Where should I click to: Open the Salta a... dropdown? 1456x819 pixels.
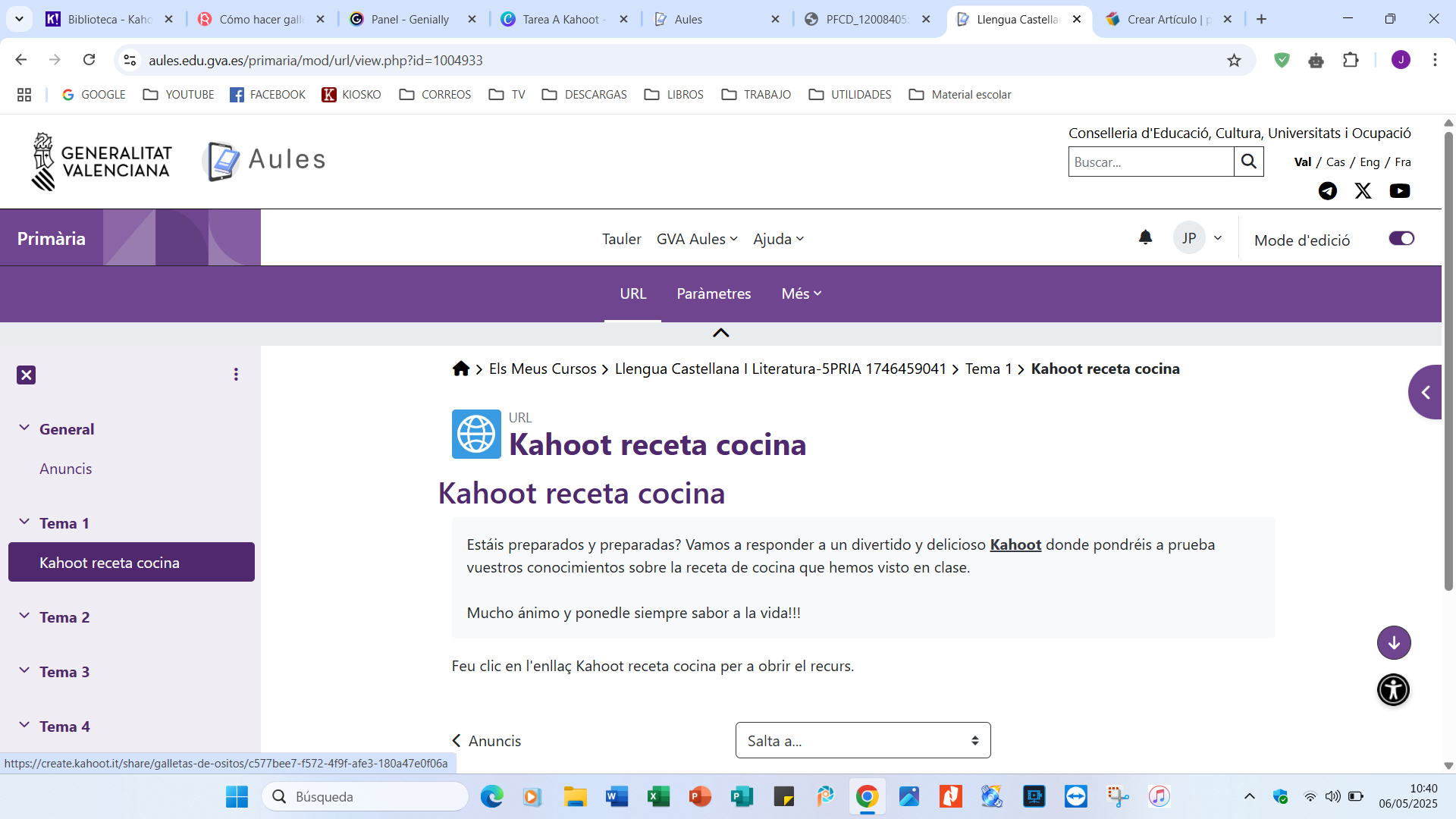862,740
